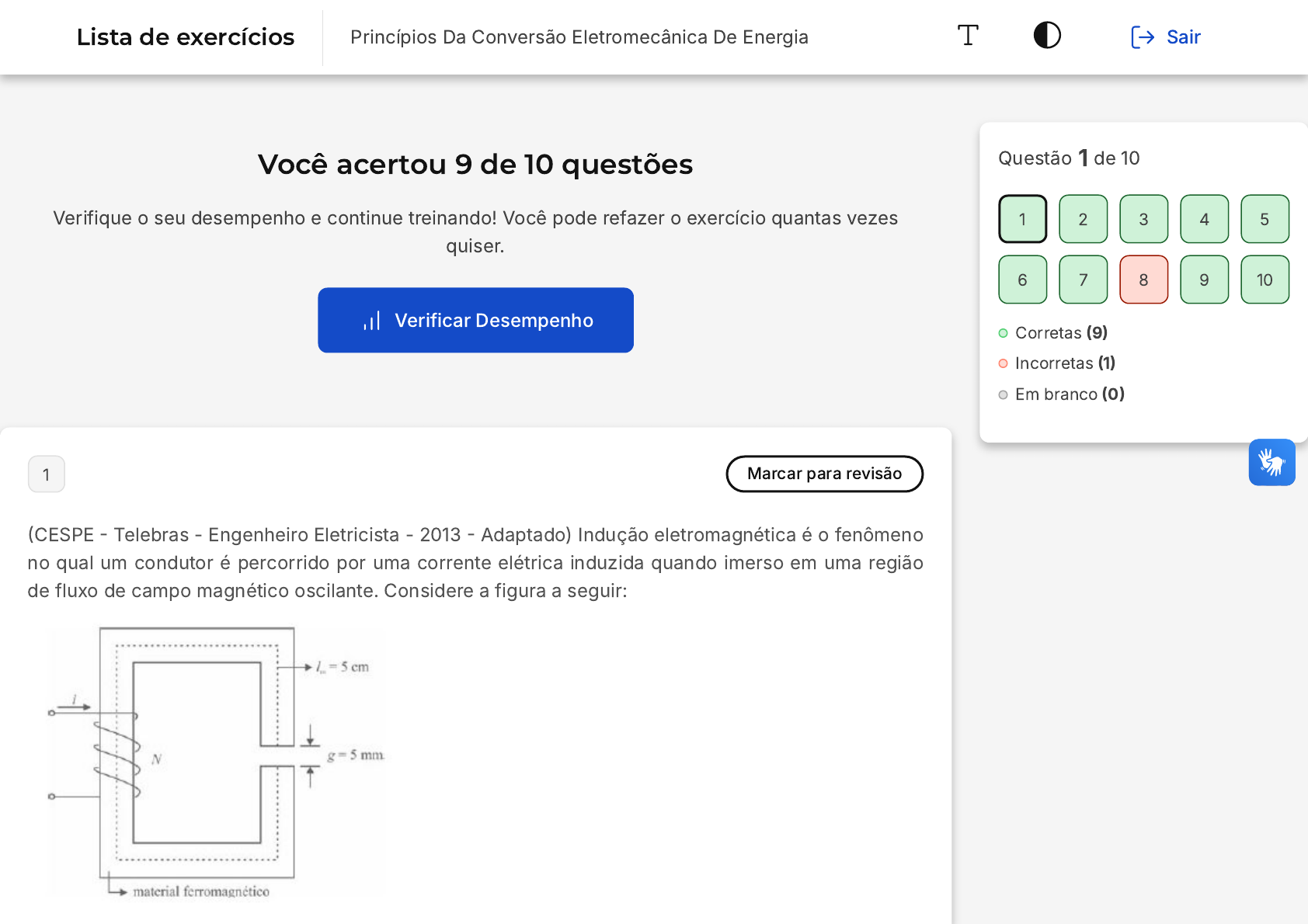Jump to question 5
The height and width of the screenshot is (924, 1308).
[x=1265, y=219]
